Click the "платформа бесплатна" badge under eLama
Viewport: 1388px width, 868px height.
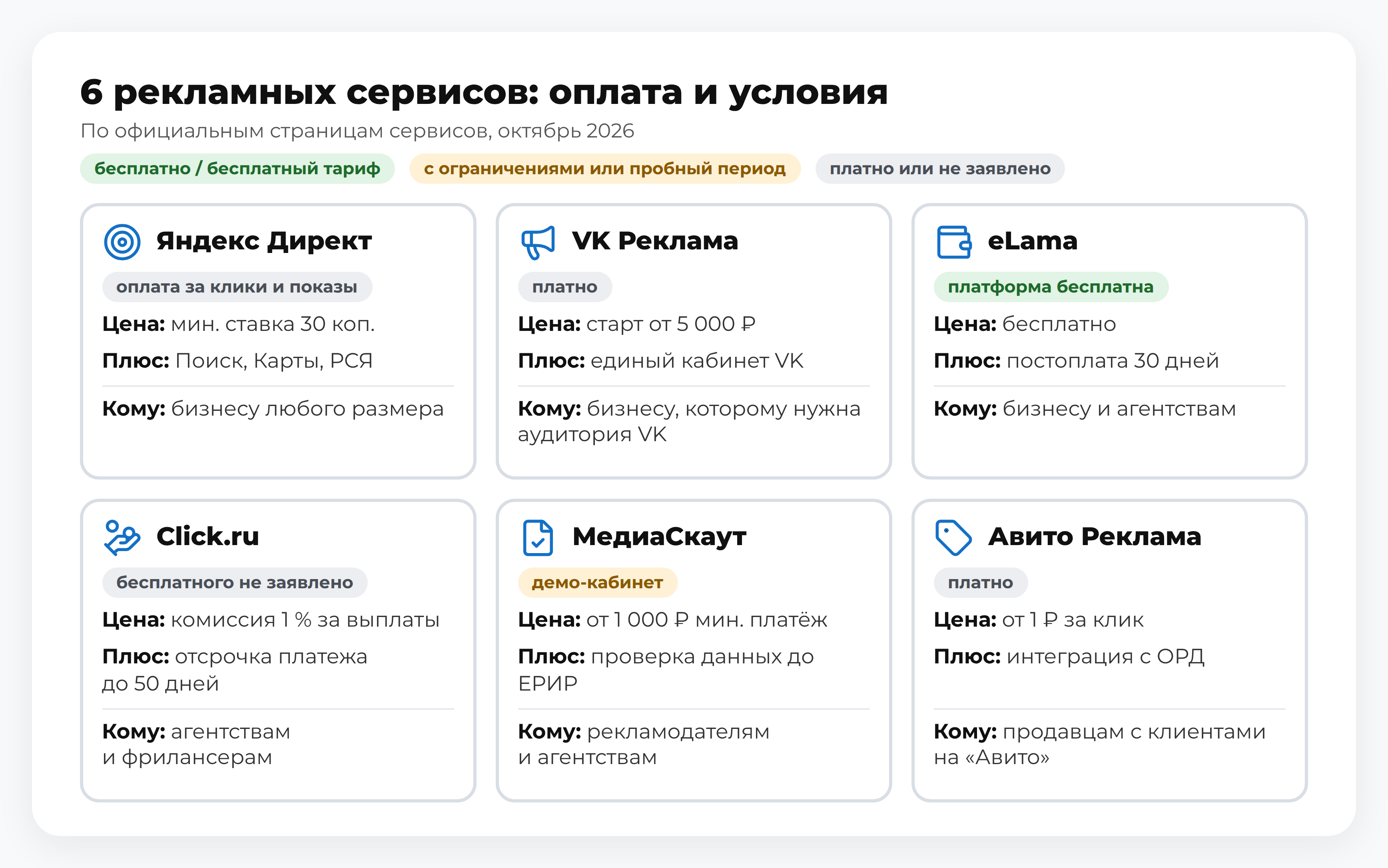[1050, 287]
